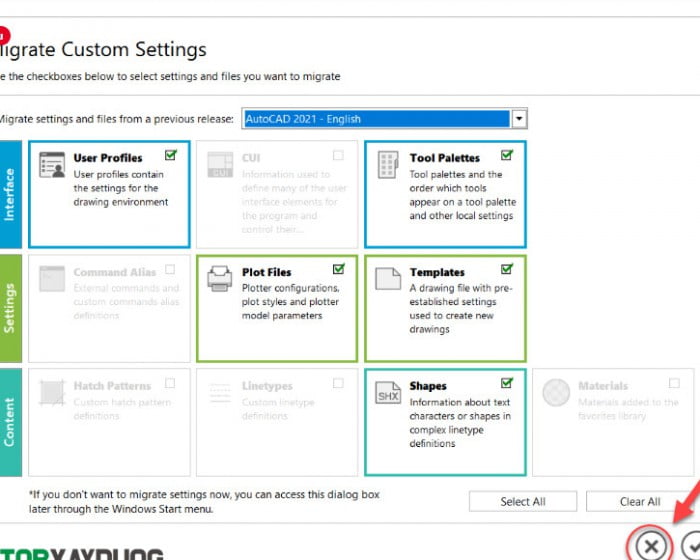Uncheck the Shapes checkbox
Screen dimensions: 700x560
[x=507, y=383]
